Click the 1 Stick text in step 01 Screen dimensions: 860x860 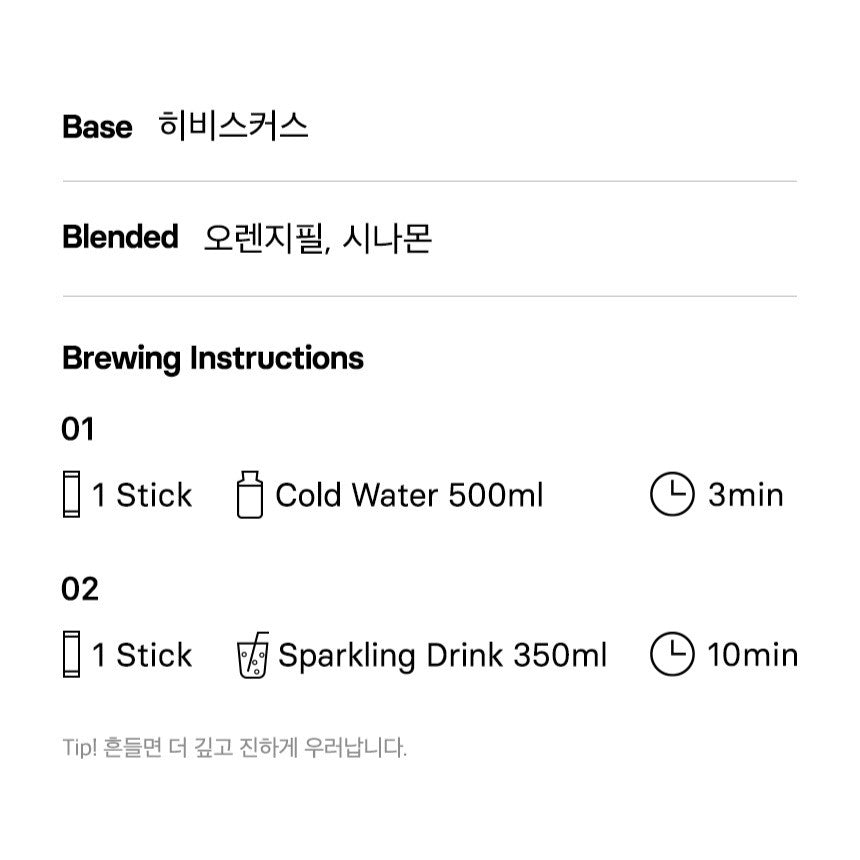tap(142, 495)
